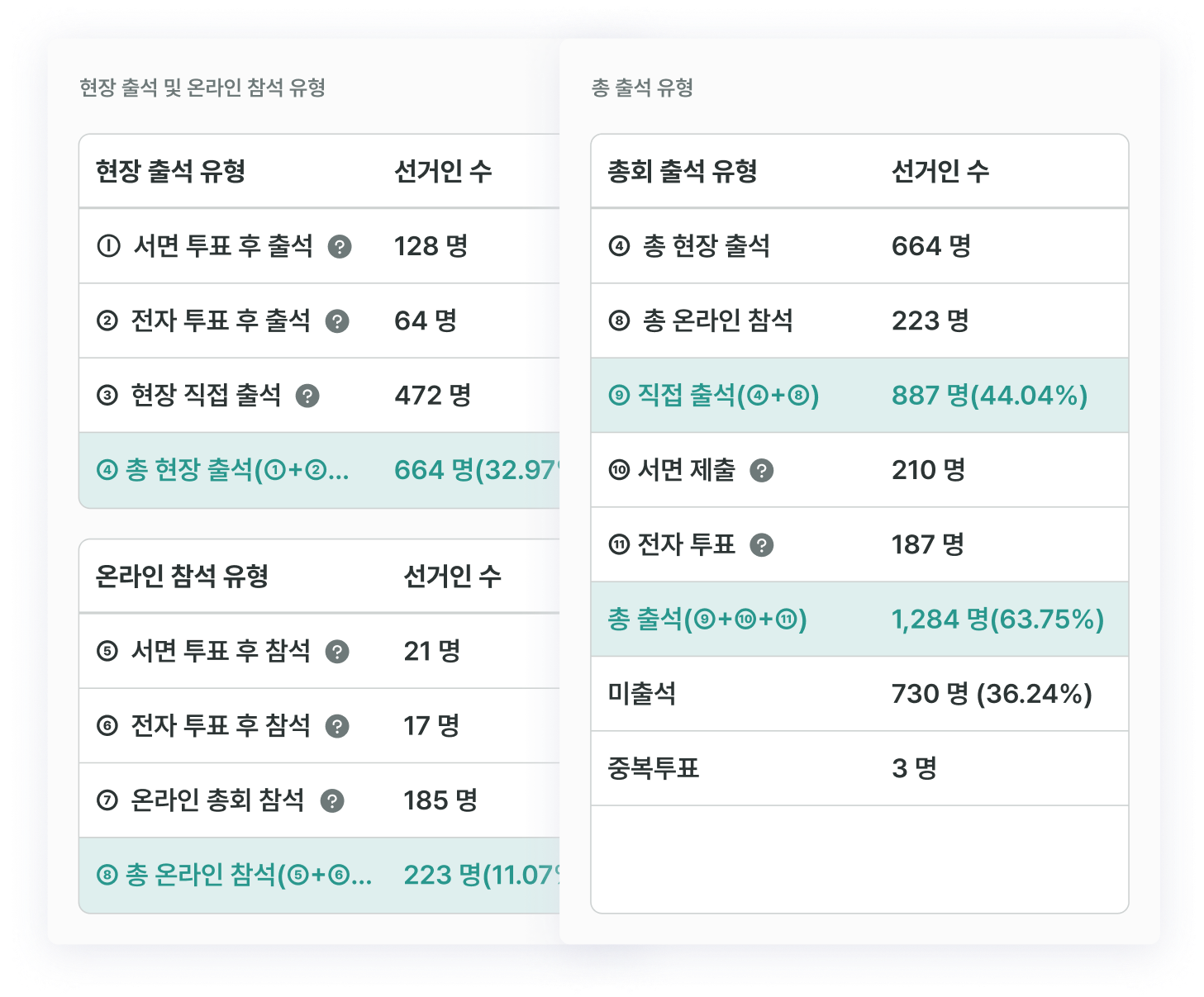This screenshot has height=997, width=1204.
Task: Click help icon next to 서면 투표 후 출석
Action: [x=340, y=246]
